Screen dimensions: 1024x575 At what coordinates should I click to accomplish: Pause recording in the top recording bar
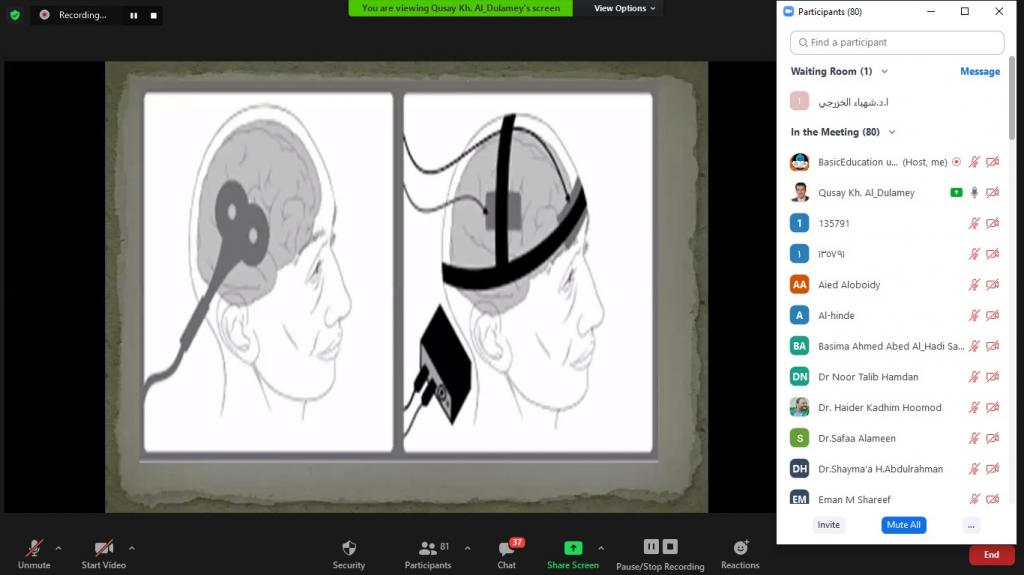(133, 16)
